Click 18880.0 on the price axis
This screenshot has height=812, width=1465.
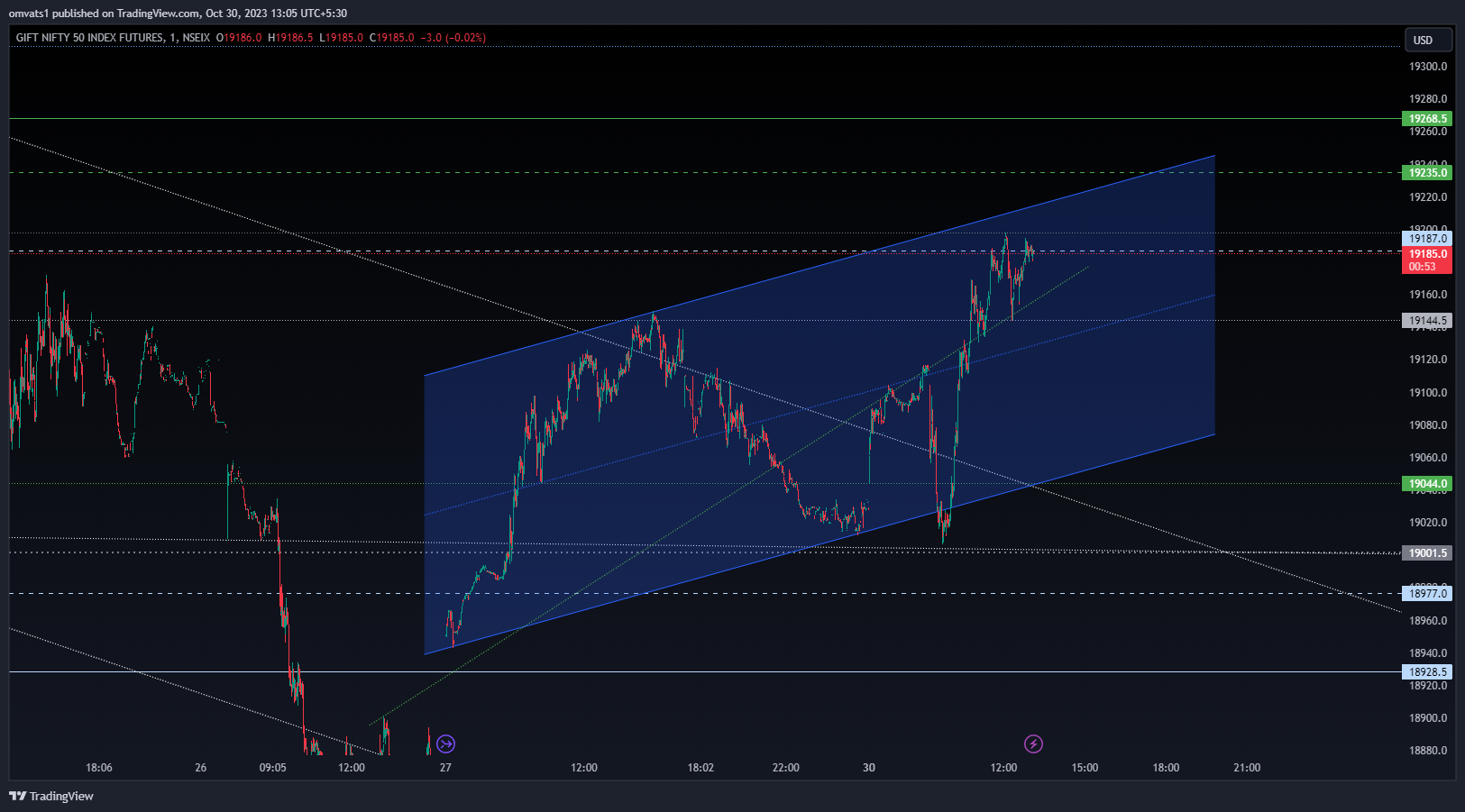click(1428, 751)
